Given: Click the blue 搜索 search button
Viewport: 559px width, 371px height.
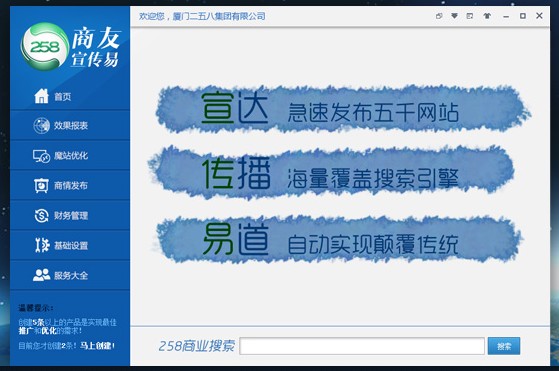Looking at the screenshot, I should pyautogui.click(x=504, y=346).
